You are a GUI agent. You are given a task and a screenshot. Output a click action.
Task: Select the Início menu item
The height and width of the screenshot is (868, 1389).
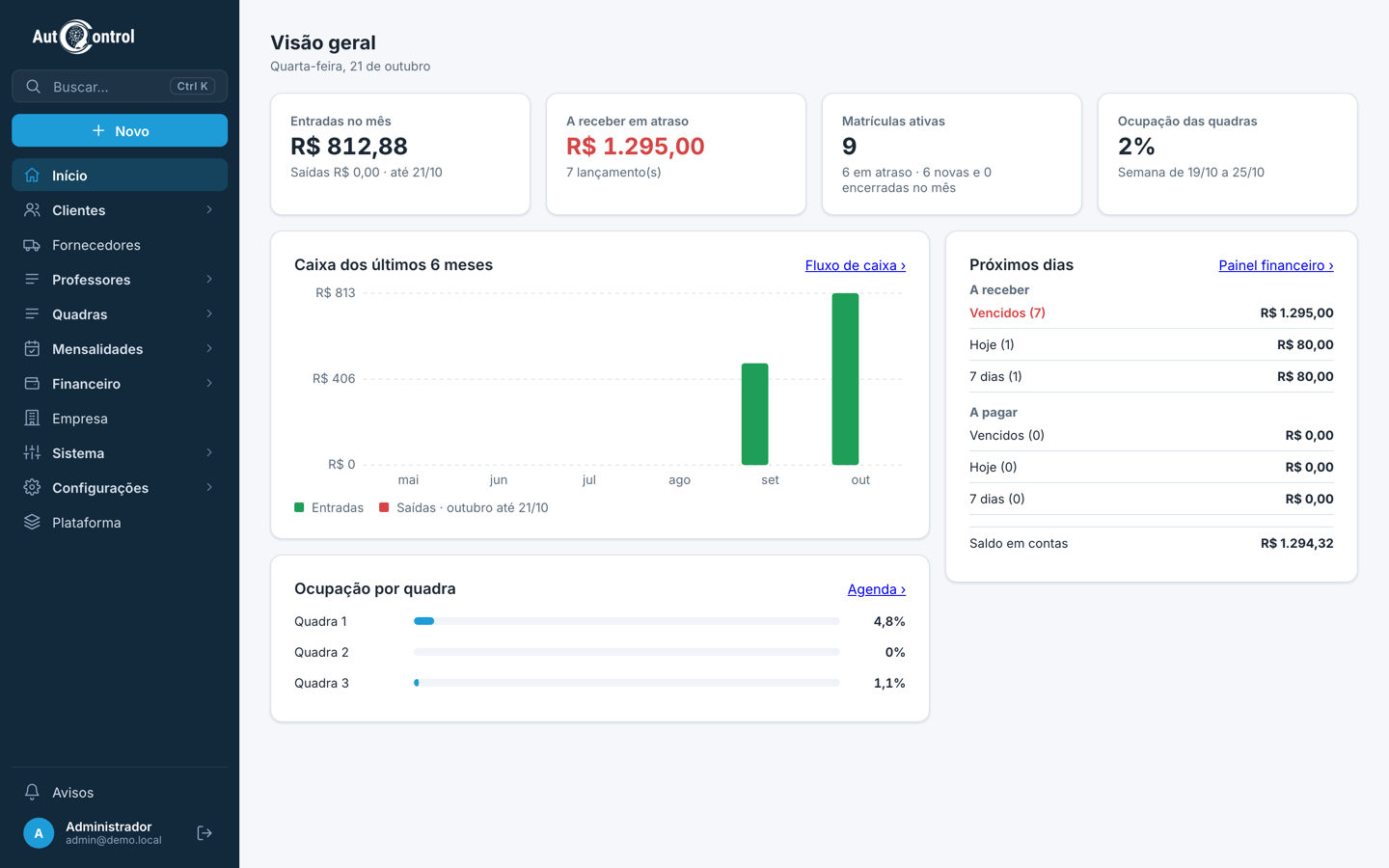(x=120, y=176)
